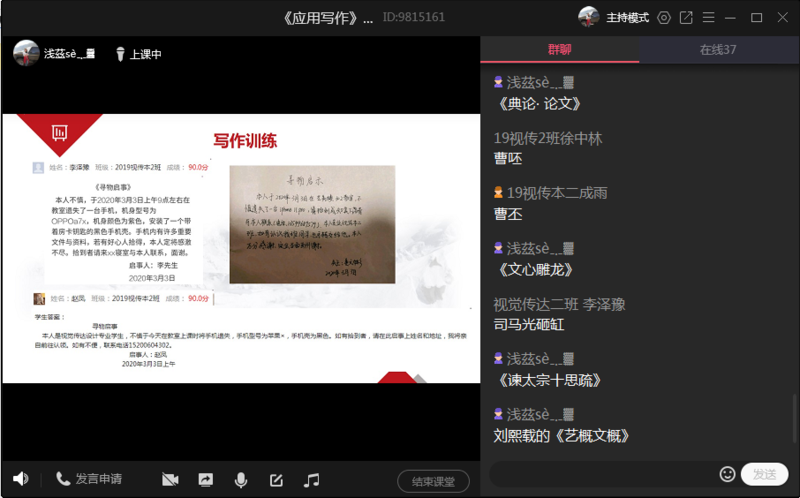
Task: Open settings hexagon icon in title bar
Action: [664, 18]
